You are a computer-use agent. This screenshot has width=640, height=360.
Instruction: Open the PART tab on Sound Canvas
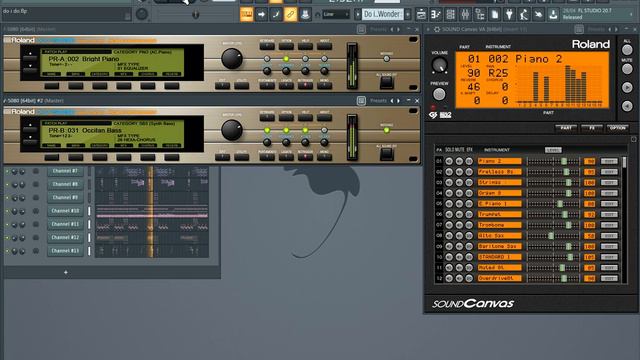[566, 128]
